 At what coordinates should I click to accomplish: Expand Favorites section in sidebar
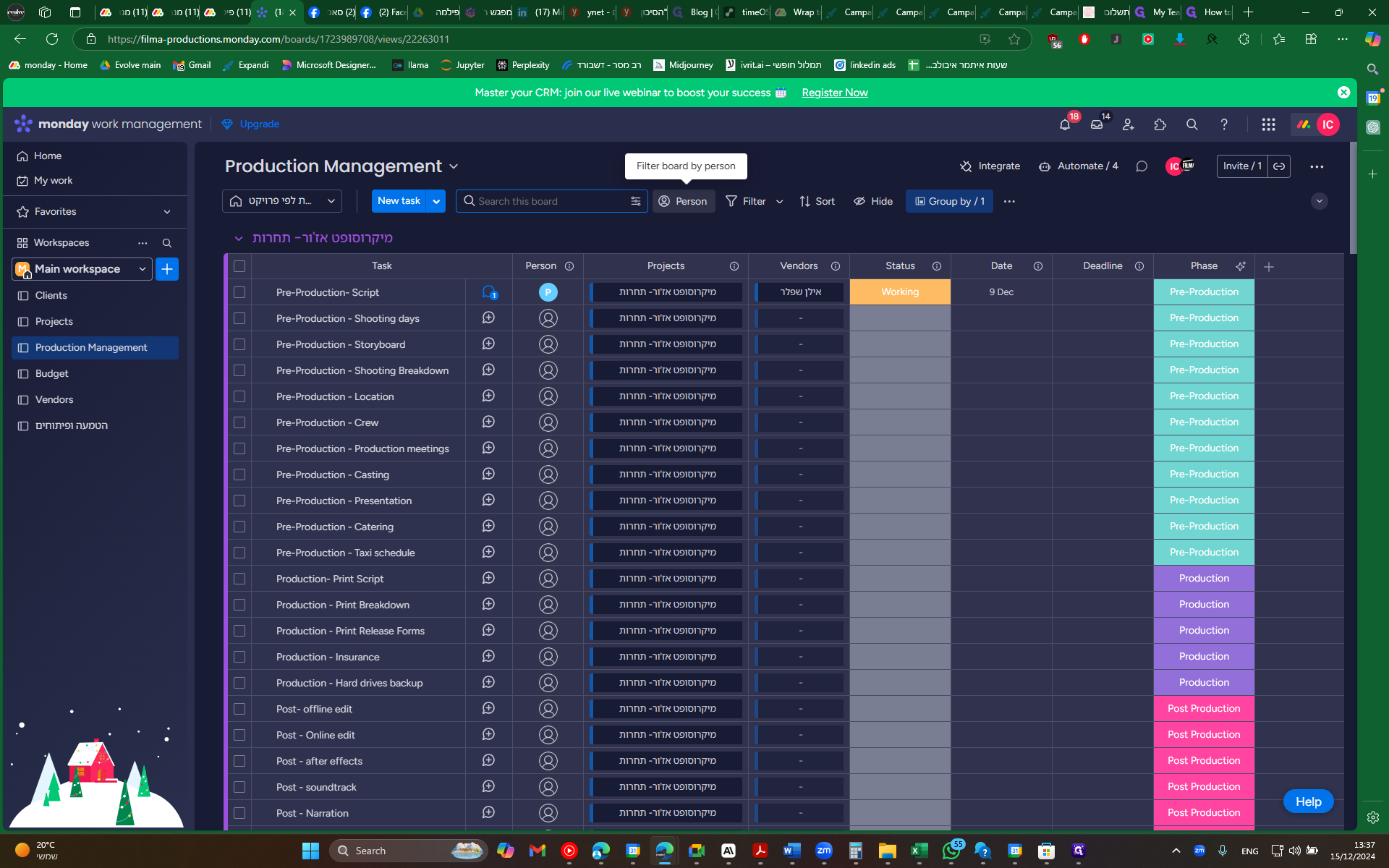(167, 212)
